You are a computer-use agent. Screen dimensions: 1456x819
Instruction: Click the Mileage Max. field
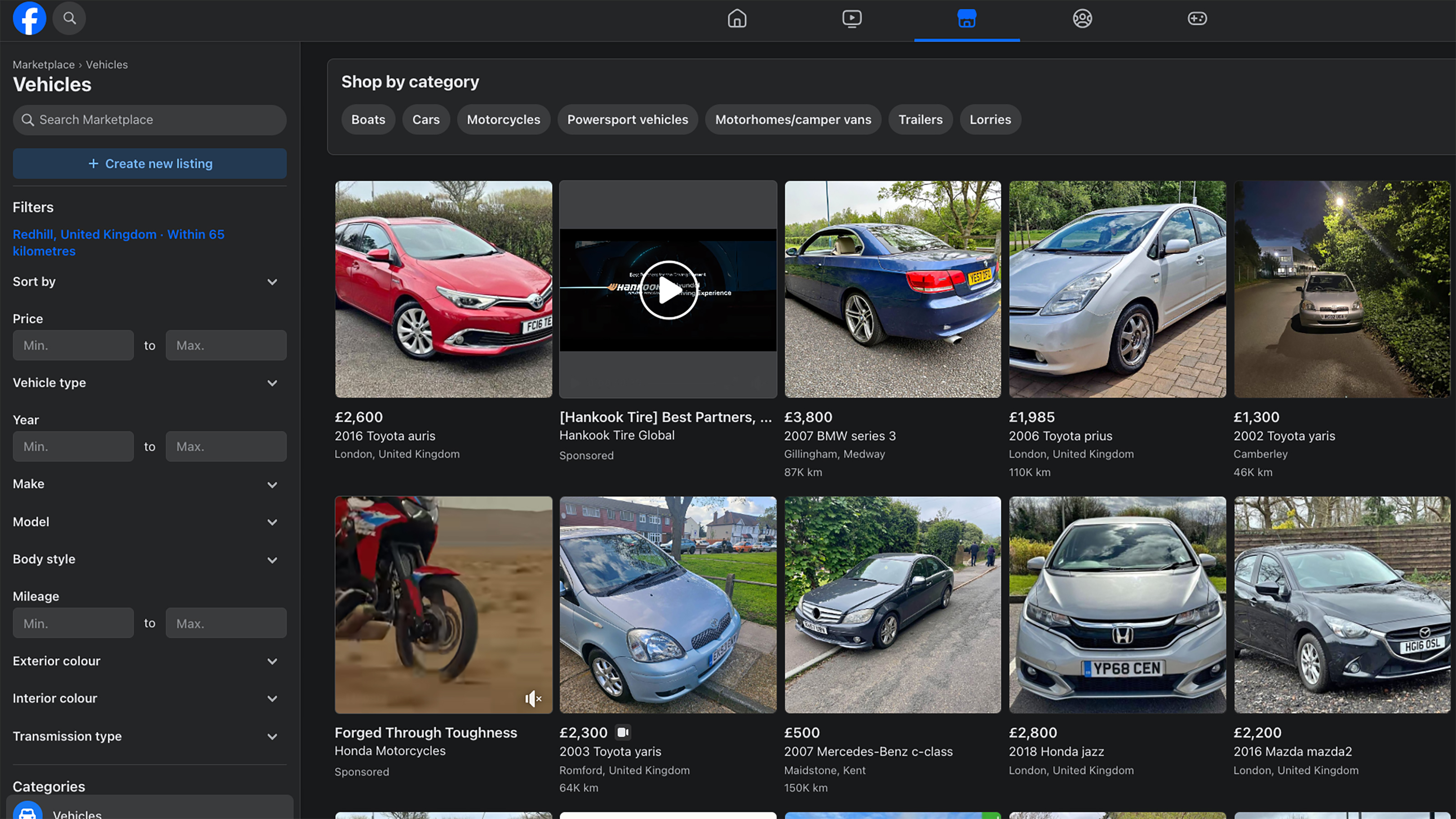pos(226,623)
